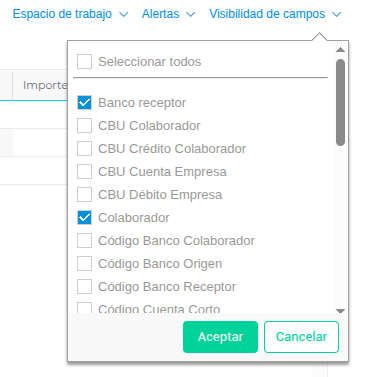Click the chevron next to Visibilidad de campos
The width and height of the screenshot is (370, 377).
337,15
